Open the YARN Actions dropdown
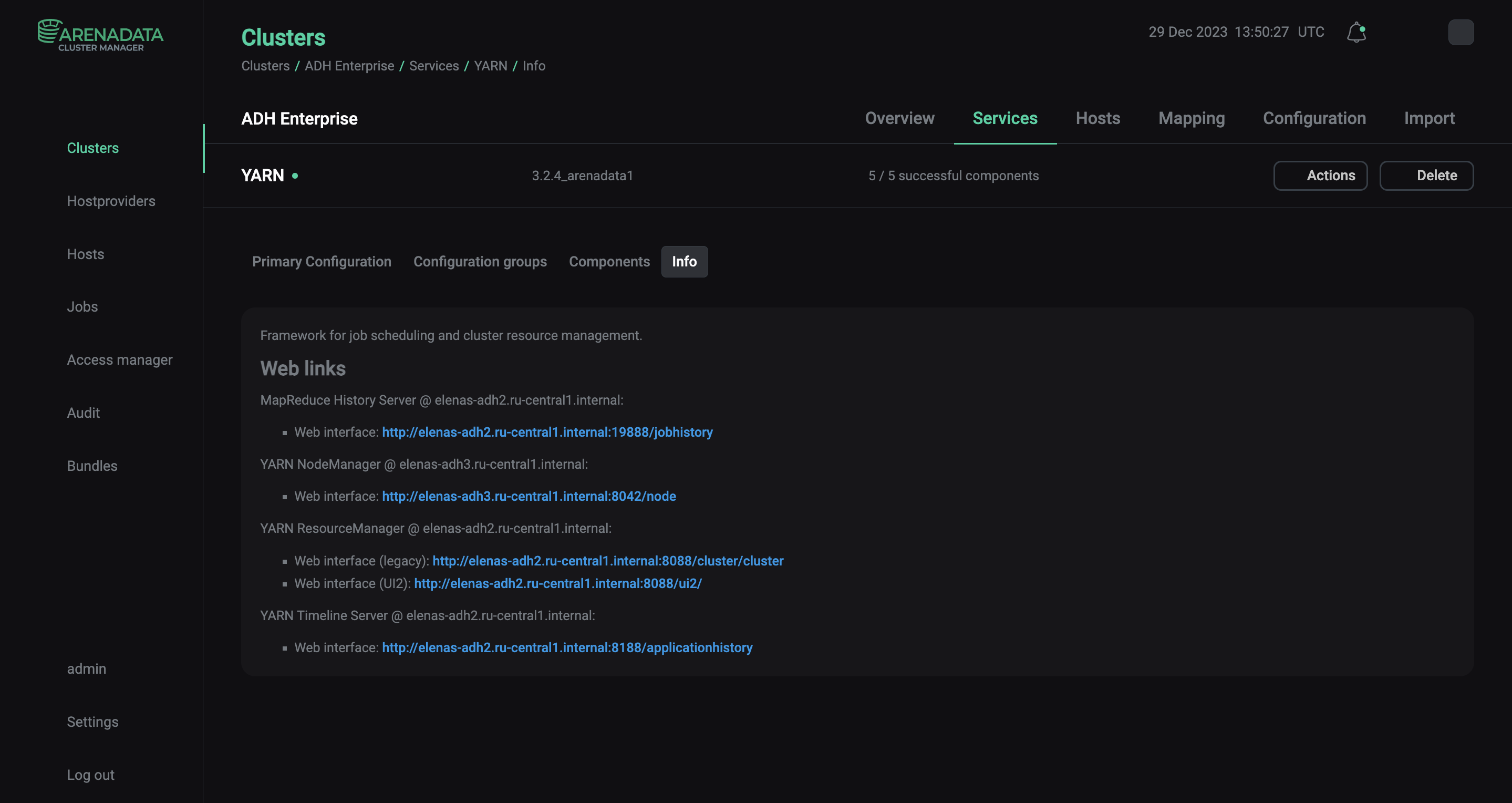The image size is (1512, 803). [x=1331, y=175]
